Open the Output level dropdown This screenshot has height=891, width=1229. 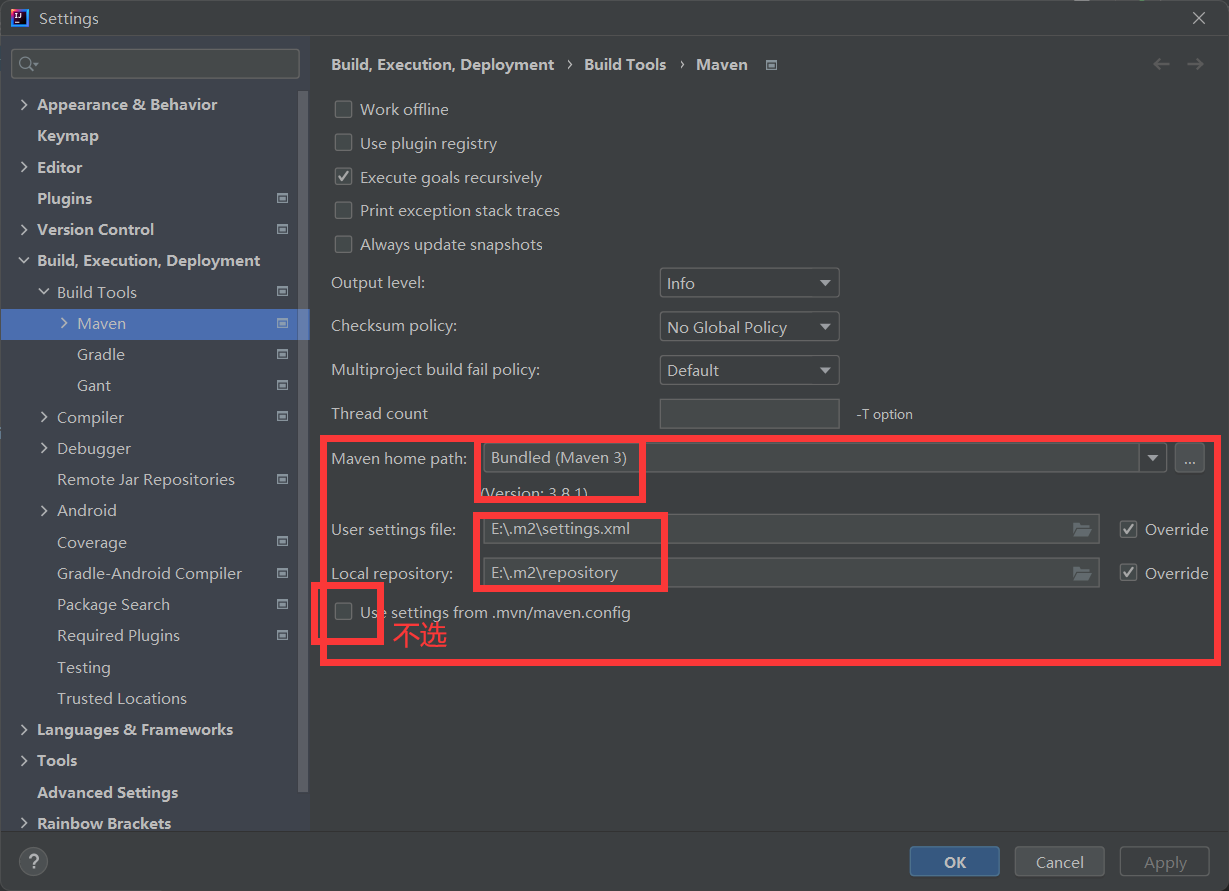tap(749, 283)
